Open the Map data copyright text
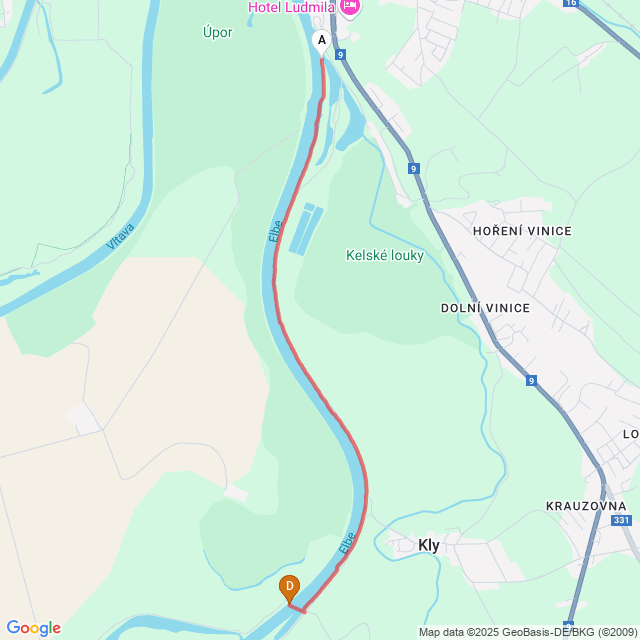The height and width of the screenshot is (640, 640). pyautogui.click(x=529, y=632)
